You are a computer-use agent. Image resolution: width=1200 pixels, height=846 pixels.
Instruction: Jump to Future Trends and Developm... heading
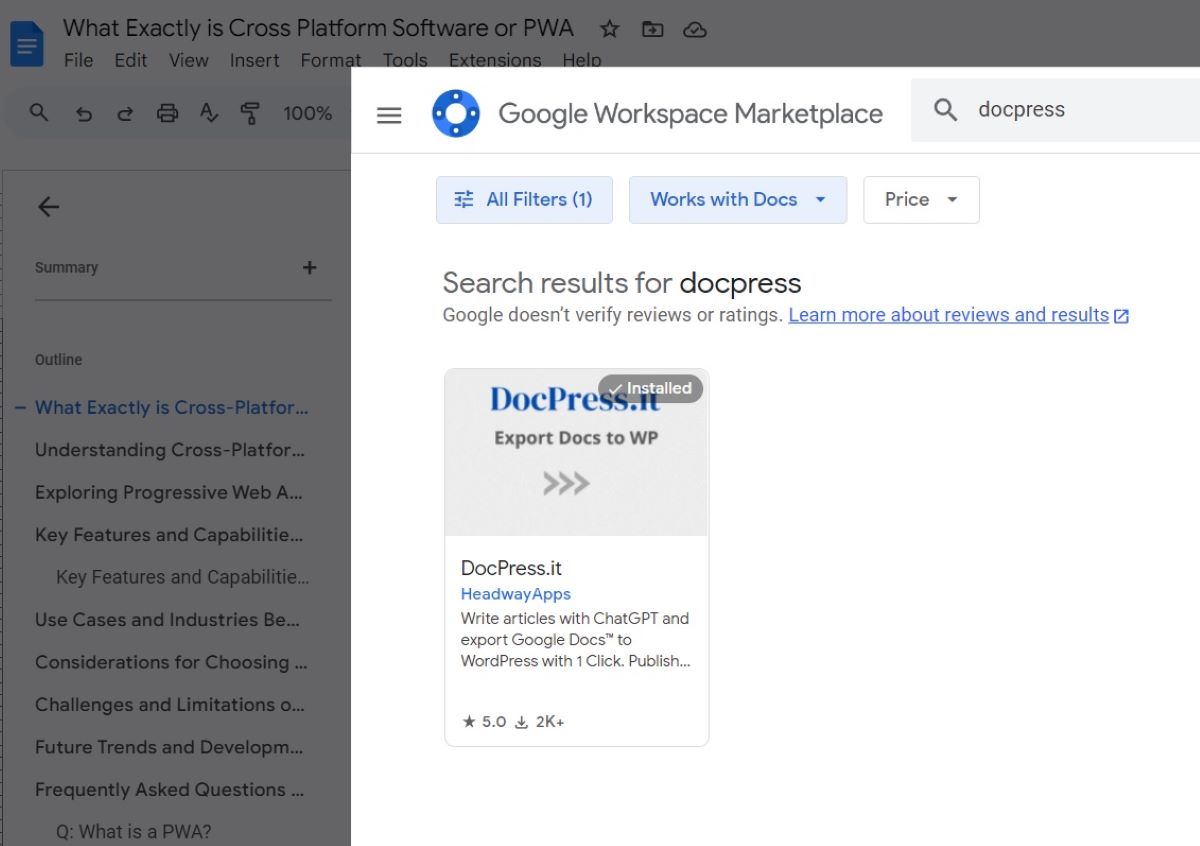(x=169, y=747)
